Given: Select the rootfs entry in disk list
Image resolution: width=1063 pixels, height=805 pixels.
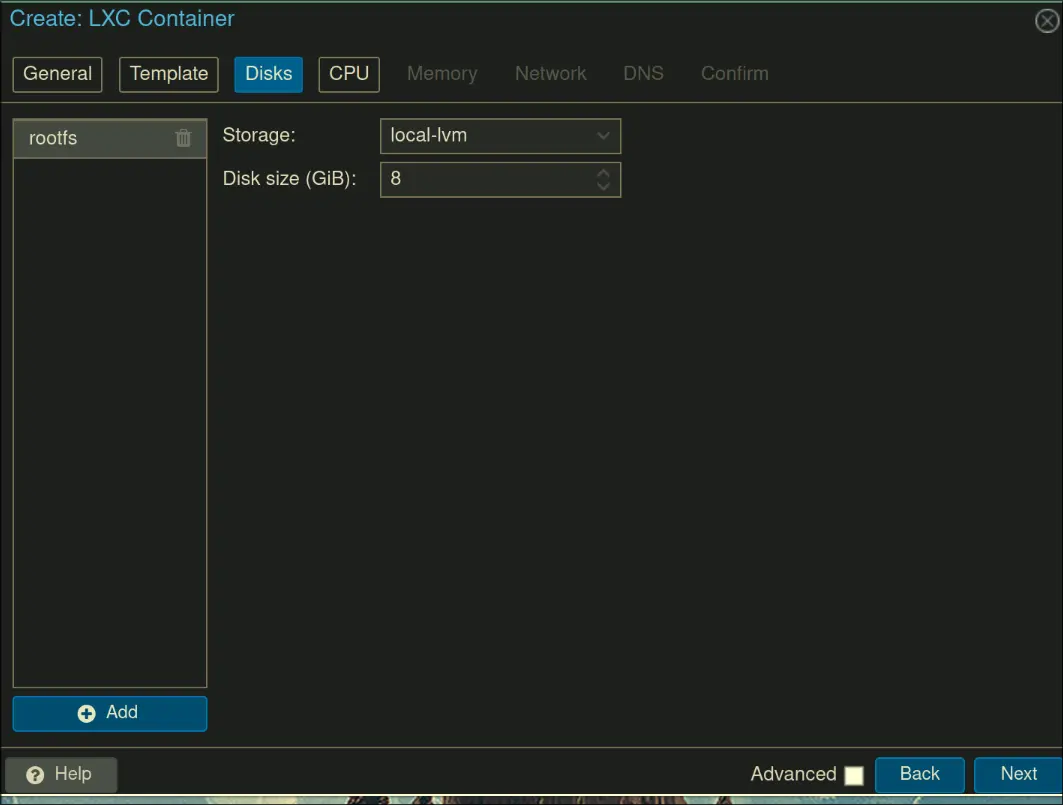Looking at the screenshot, I should 90,139.
